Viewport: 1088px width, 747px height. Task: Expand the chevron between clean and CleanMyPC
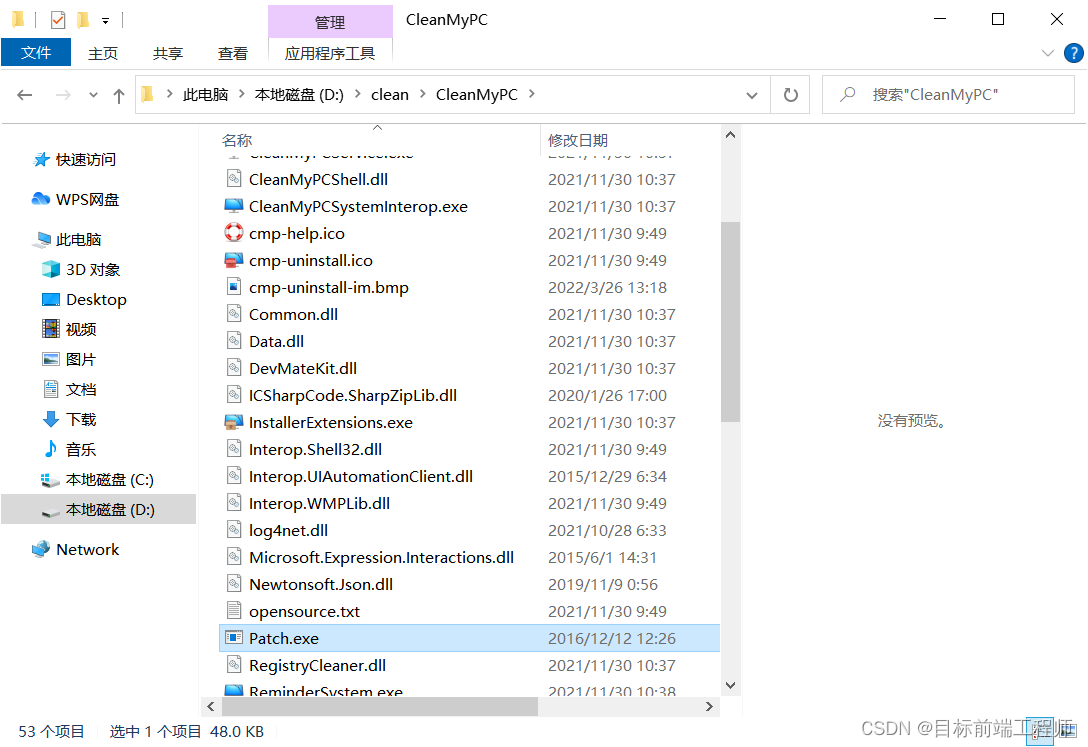[423, 94]
